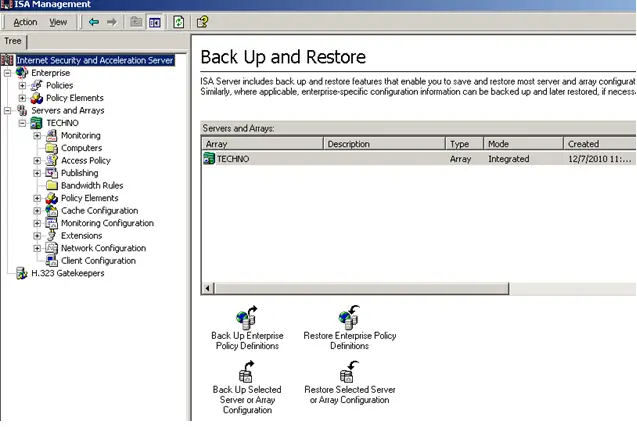Click the Back Up Selected Server icon
The image size is (637, 427).
tap(247, 371)
